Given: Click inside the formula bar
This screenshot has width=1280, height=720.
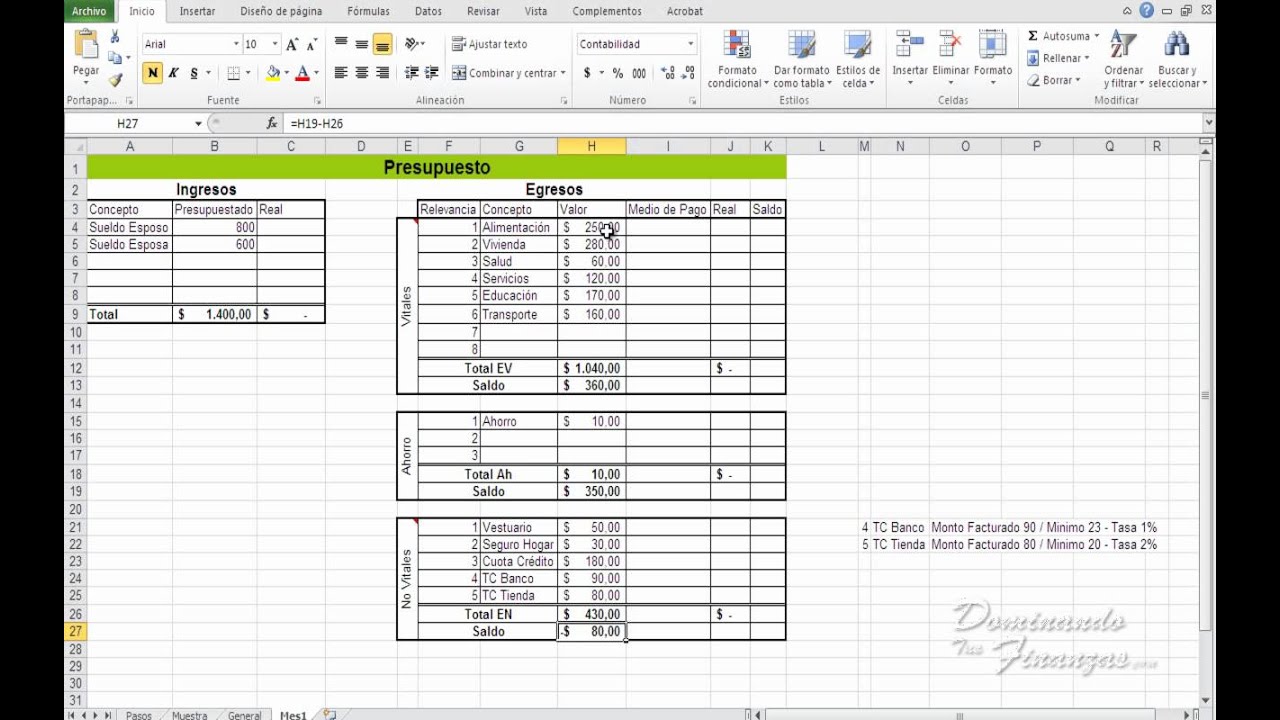Looking at the screenshot, I should click(x=745, y=123).
